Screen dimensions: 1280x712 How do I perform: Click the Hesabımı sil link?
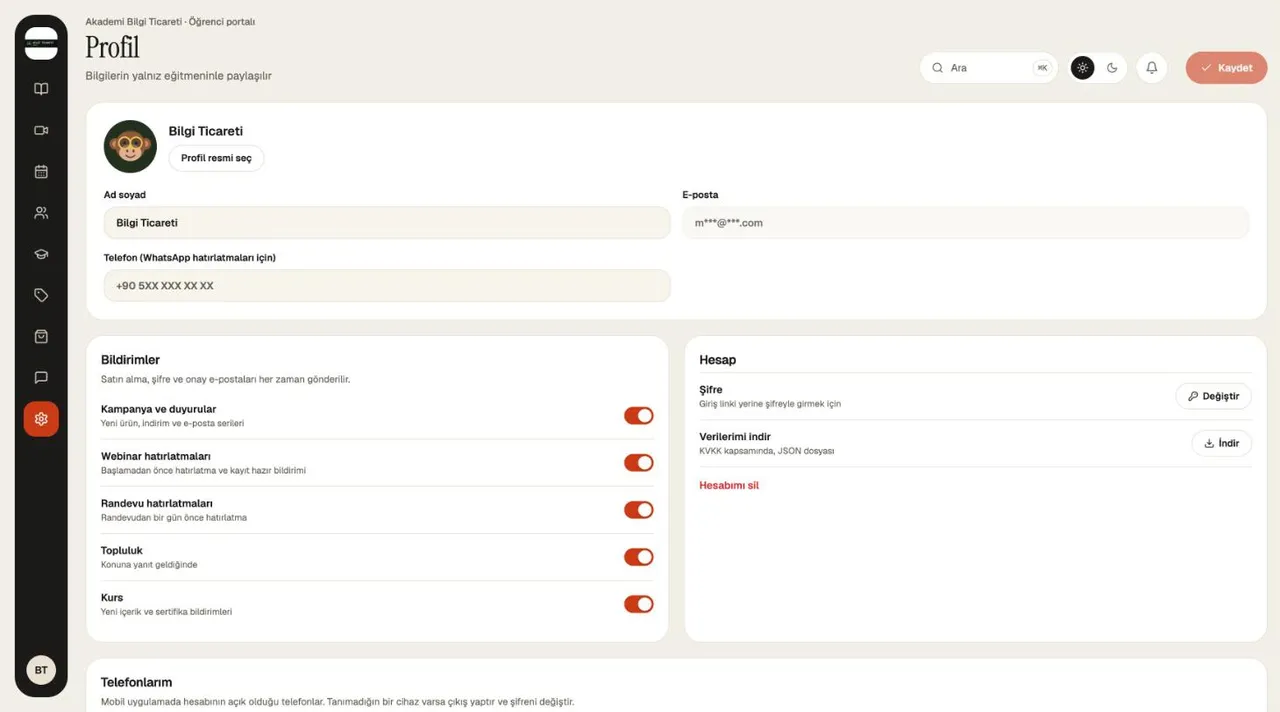[729, 485]
